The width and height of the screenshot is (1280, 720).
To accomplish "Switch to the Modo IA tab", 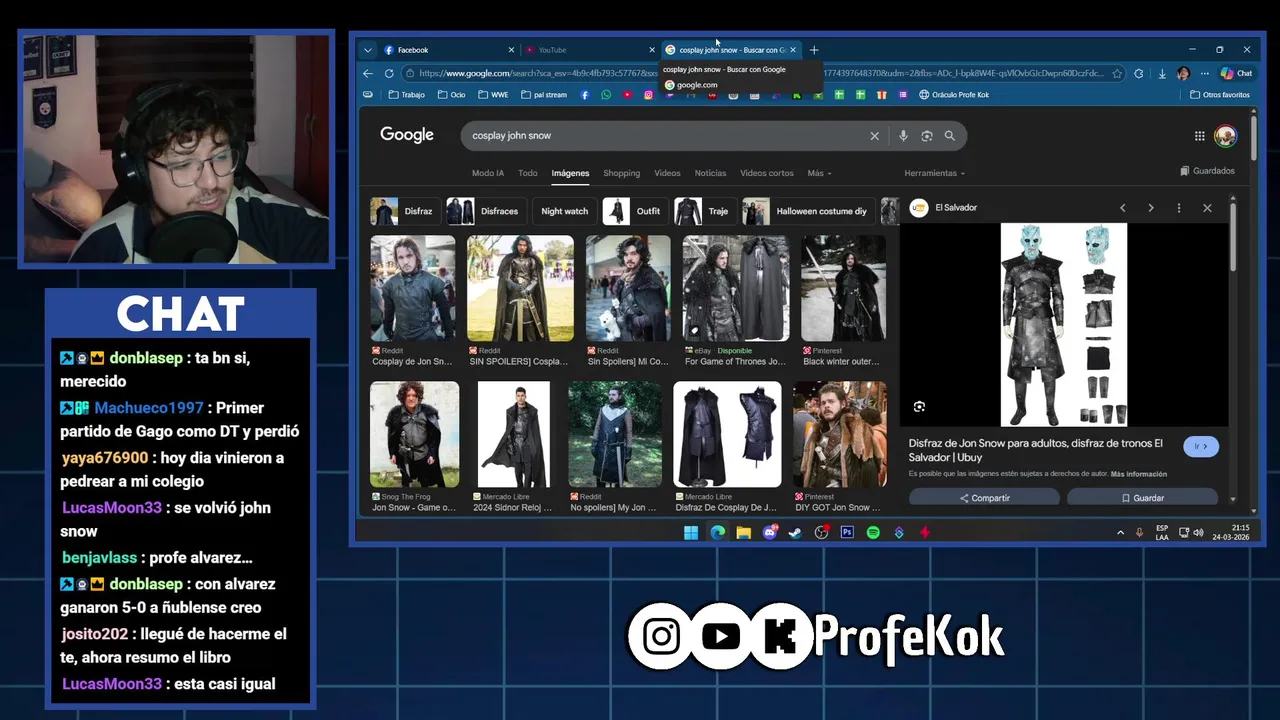I will click(x=488, y=173).
